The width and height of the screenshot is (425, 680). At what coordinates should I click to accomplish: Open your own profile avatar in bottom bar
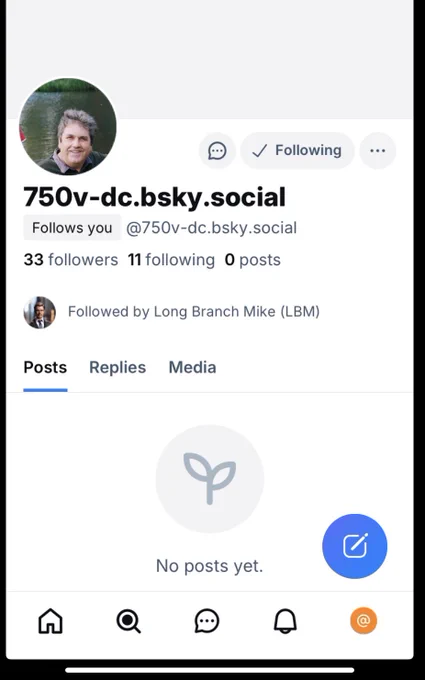point(363,621)
